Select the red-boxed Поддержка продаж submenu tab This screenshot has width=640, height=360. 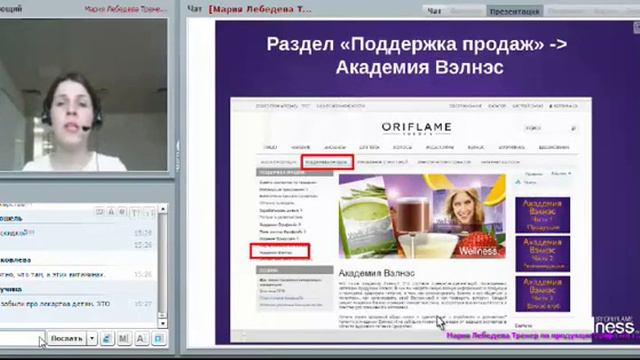click(x=327, y=162)
